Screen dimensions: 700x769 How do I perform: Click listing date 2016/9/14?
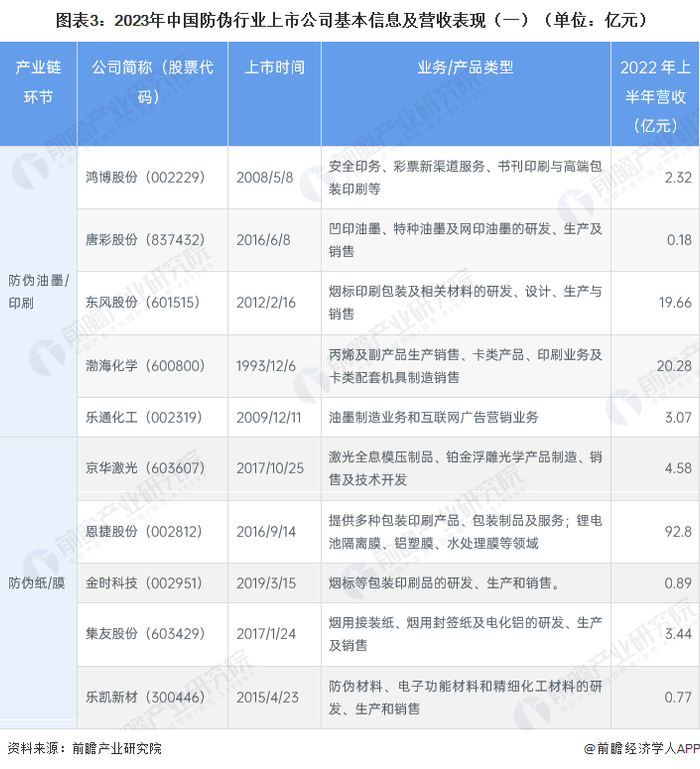[266, 532]
